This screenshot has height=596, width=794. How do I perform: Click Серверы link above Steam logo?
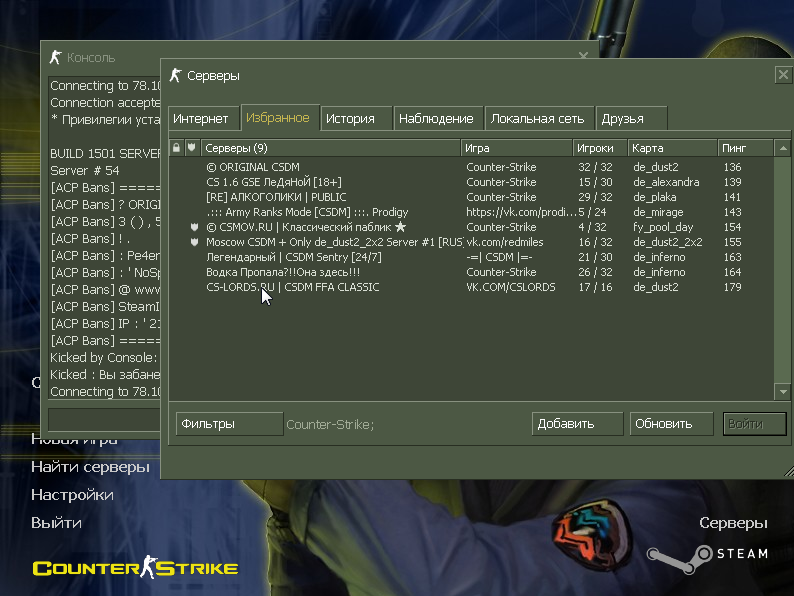click(x=733, y=523)
